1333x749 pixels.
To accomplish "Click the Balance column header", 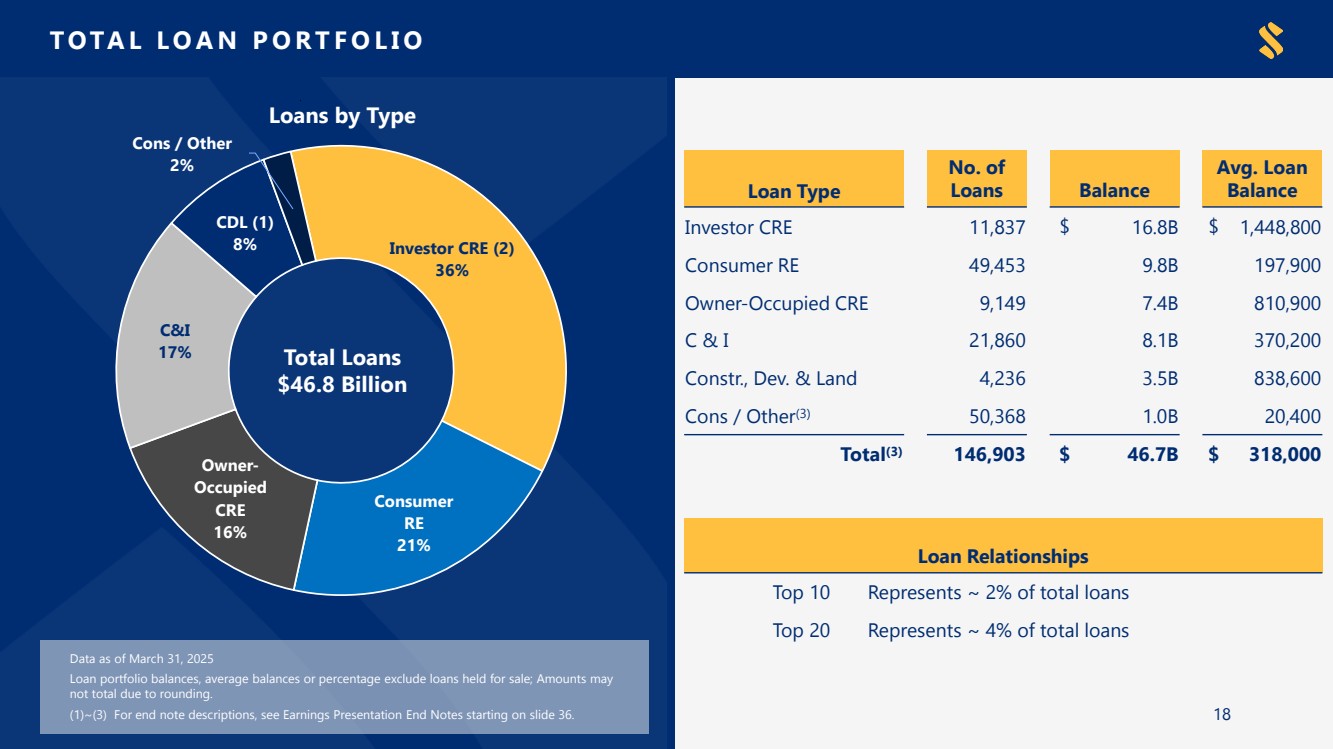I will point(1114,190).
